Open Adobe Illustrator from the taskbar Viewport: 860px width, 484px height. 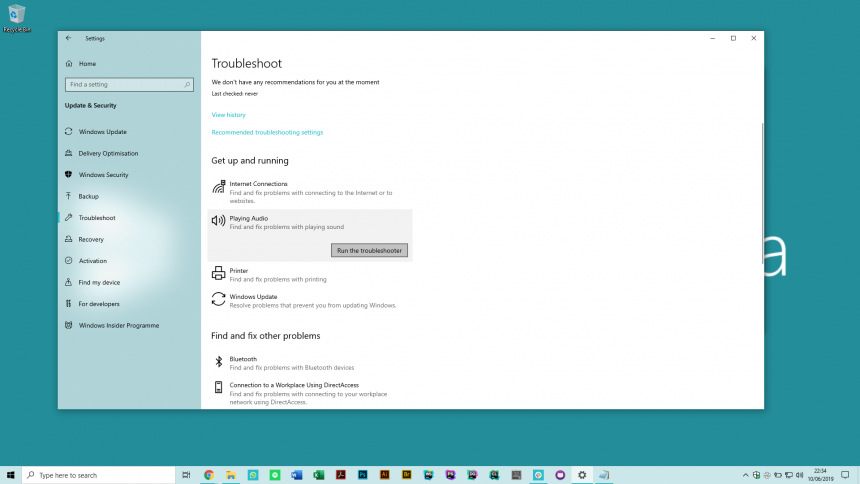(x=384, y=475)
